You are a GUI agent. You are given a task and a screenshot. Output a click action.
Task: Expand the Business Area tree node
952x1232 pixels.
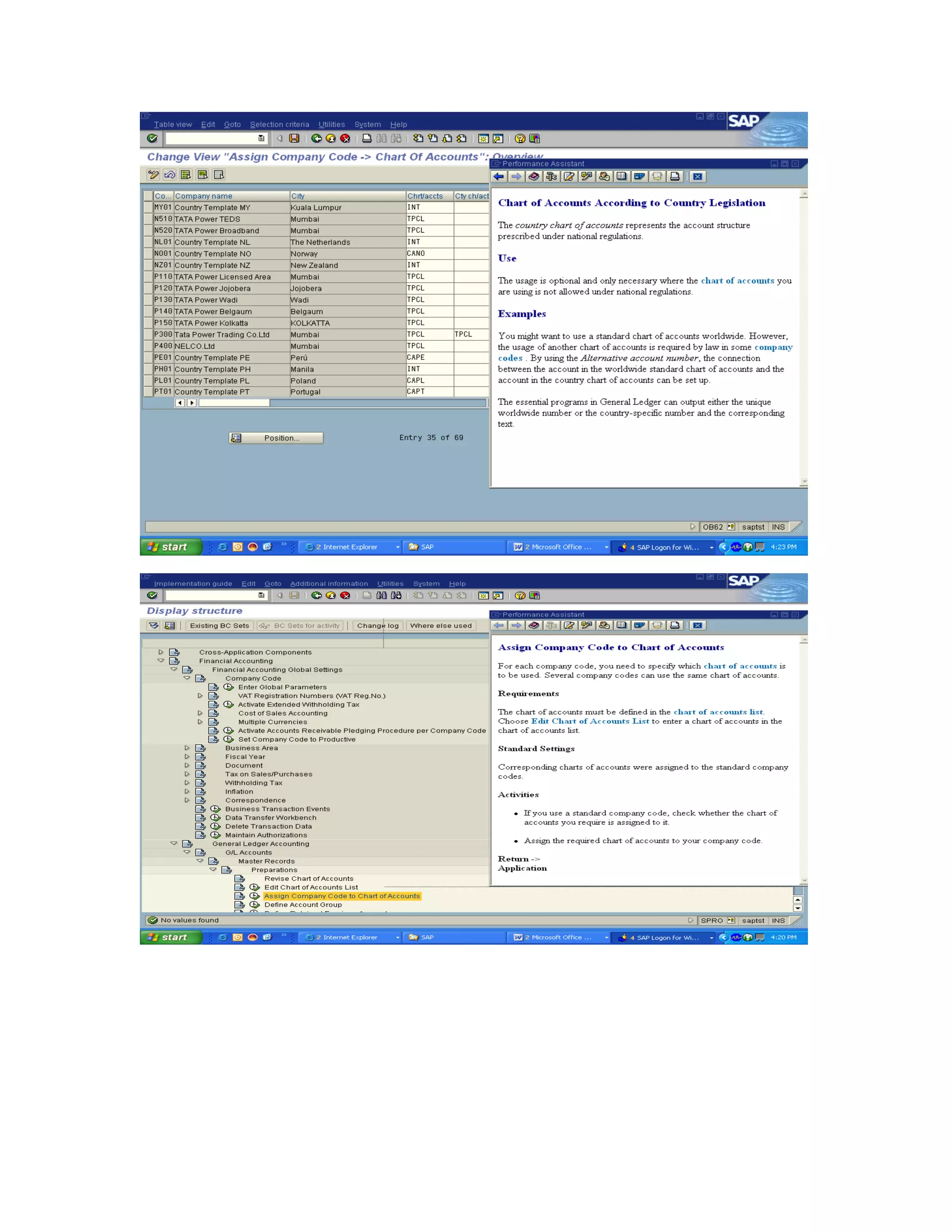tap(187, 748)
